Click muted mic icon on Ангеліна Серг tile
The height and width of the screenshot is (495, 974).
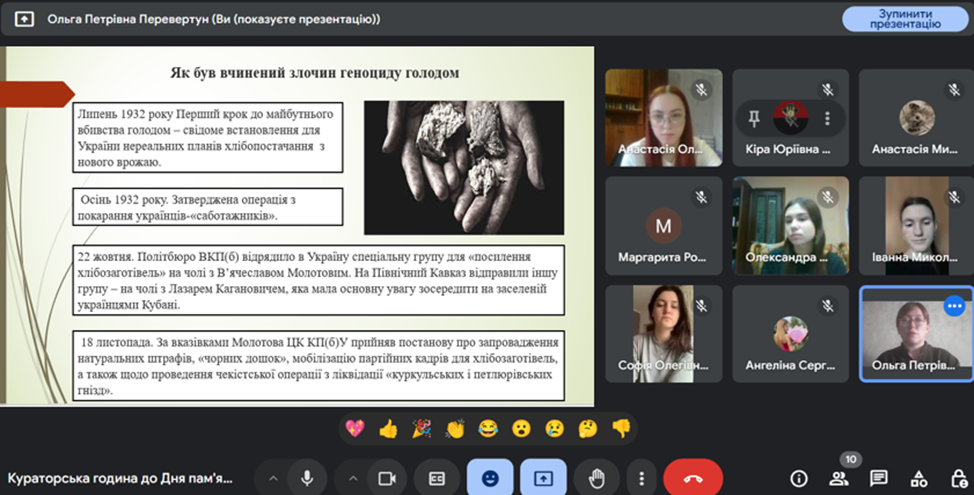[x=827, y=306]
